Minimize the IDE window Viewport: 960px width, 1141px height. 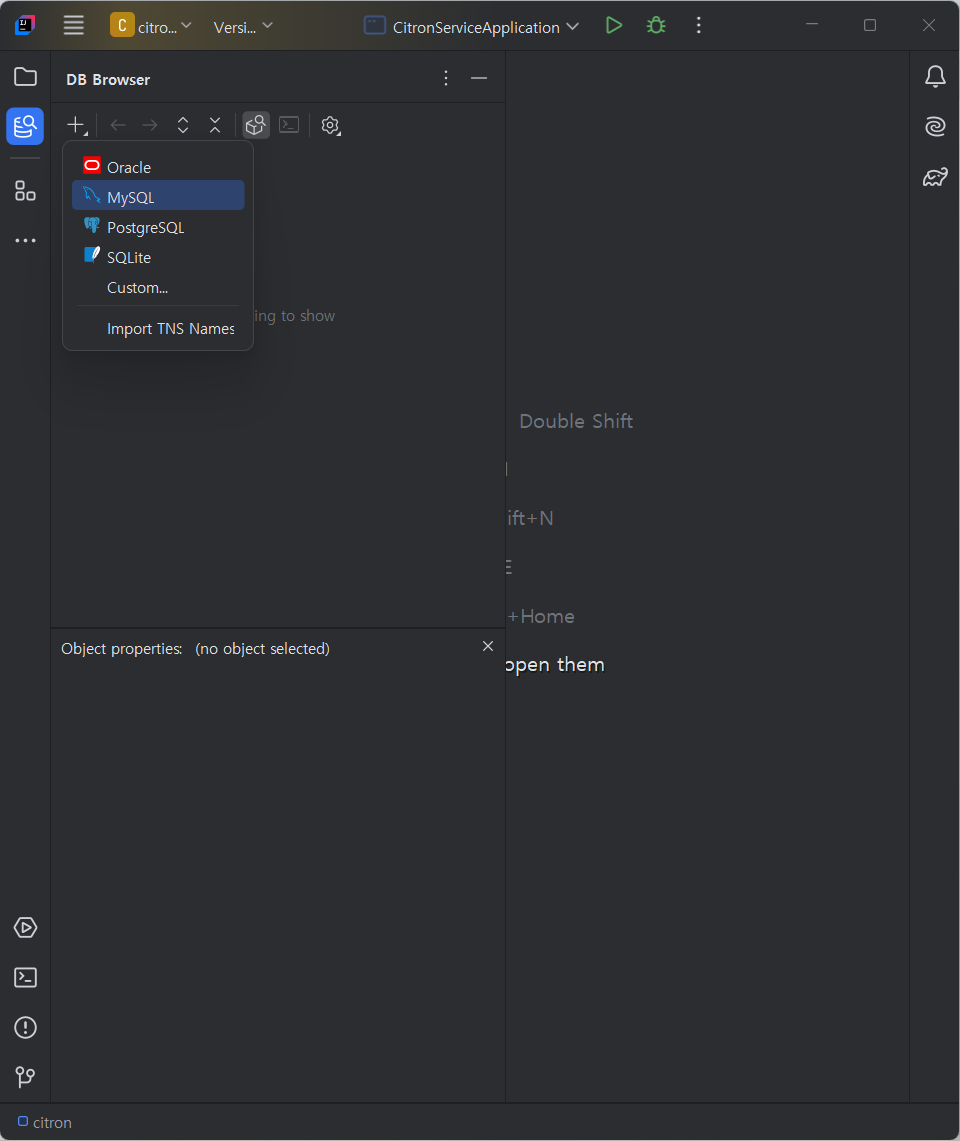coord(812,25)
